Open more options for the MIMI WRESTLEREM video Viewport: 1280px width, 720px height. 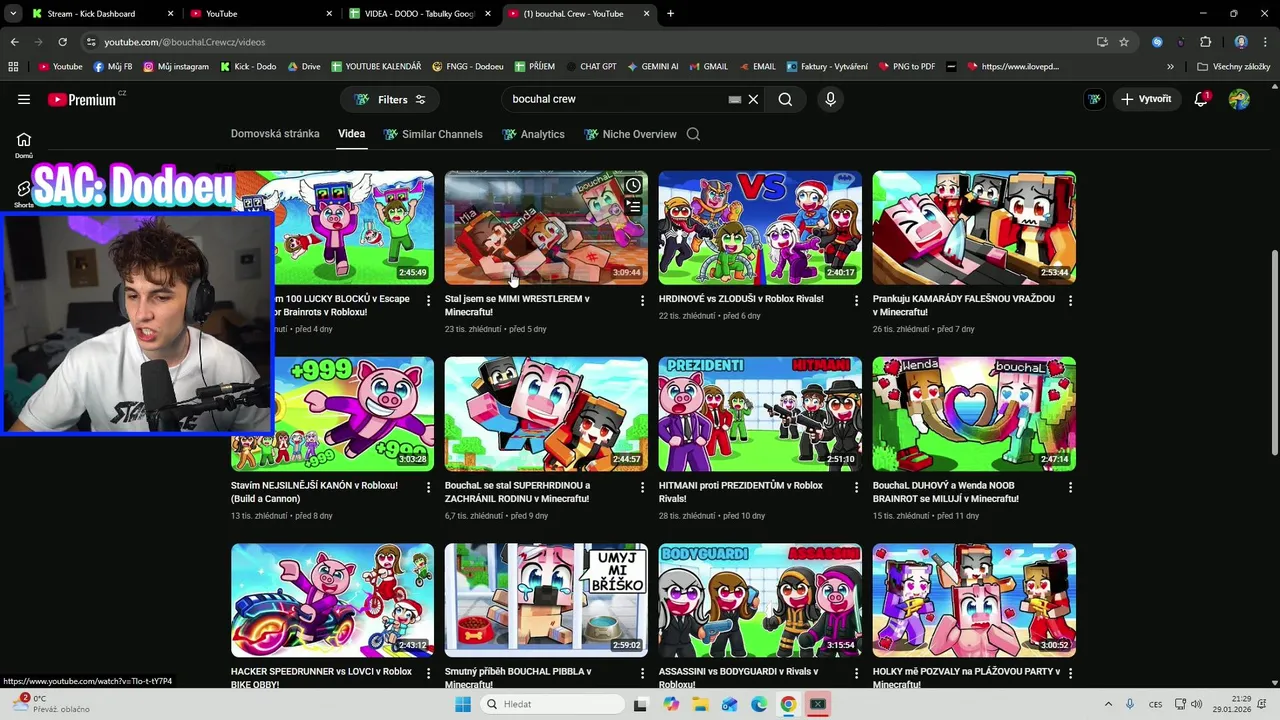[643, 301]
